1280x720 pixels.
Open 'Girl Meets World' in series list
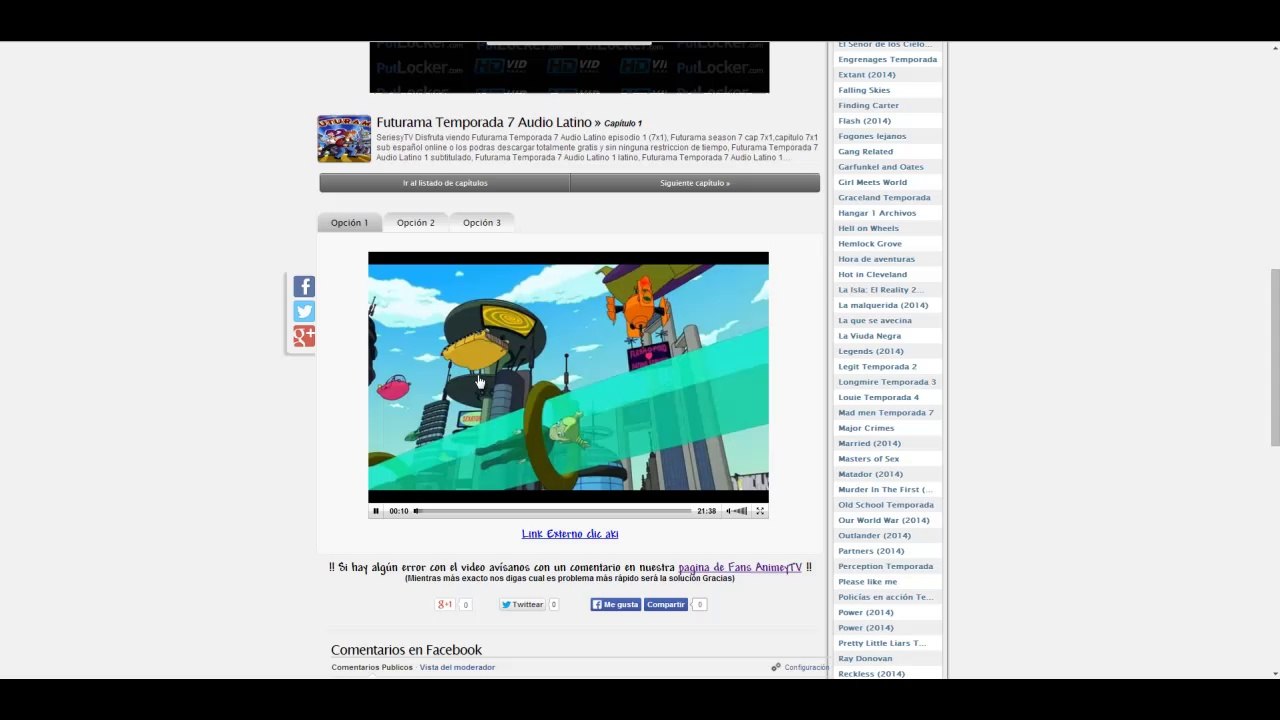click(x=873, y=182)
